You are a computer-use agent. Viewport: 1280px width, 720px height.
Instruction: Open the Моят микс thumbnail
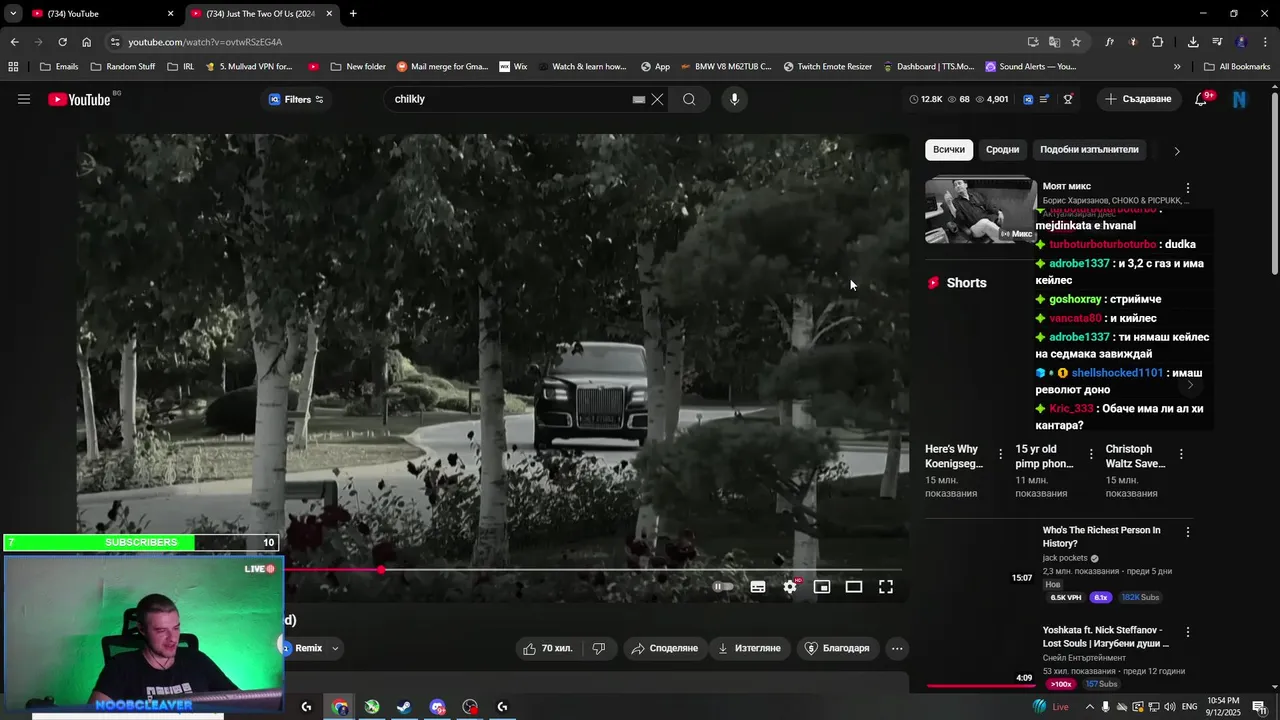[980, 210]
